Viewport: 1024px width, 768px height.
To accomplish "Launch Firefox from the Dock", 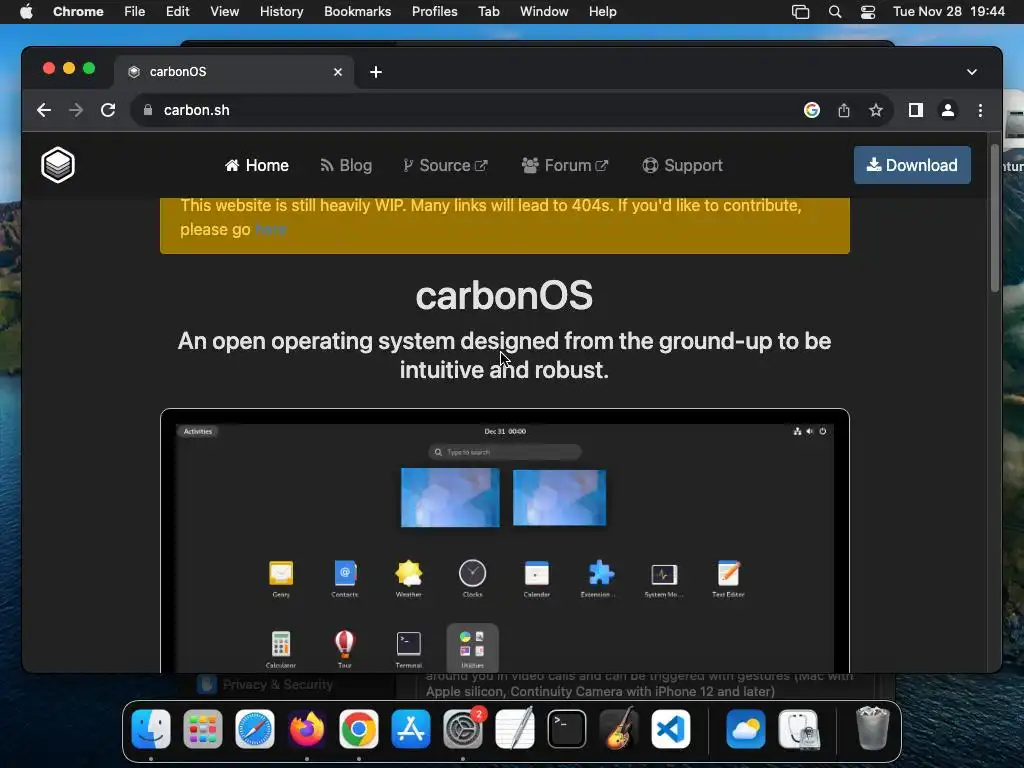I will 306,729.
